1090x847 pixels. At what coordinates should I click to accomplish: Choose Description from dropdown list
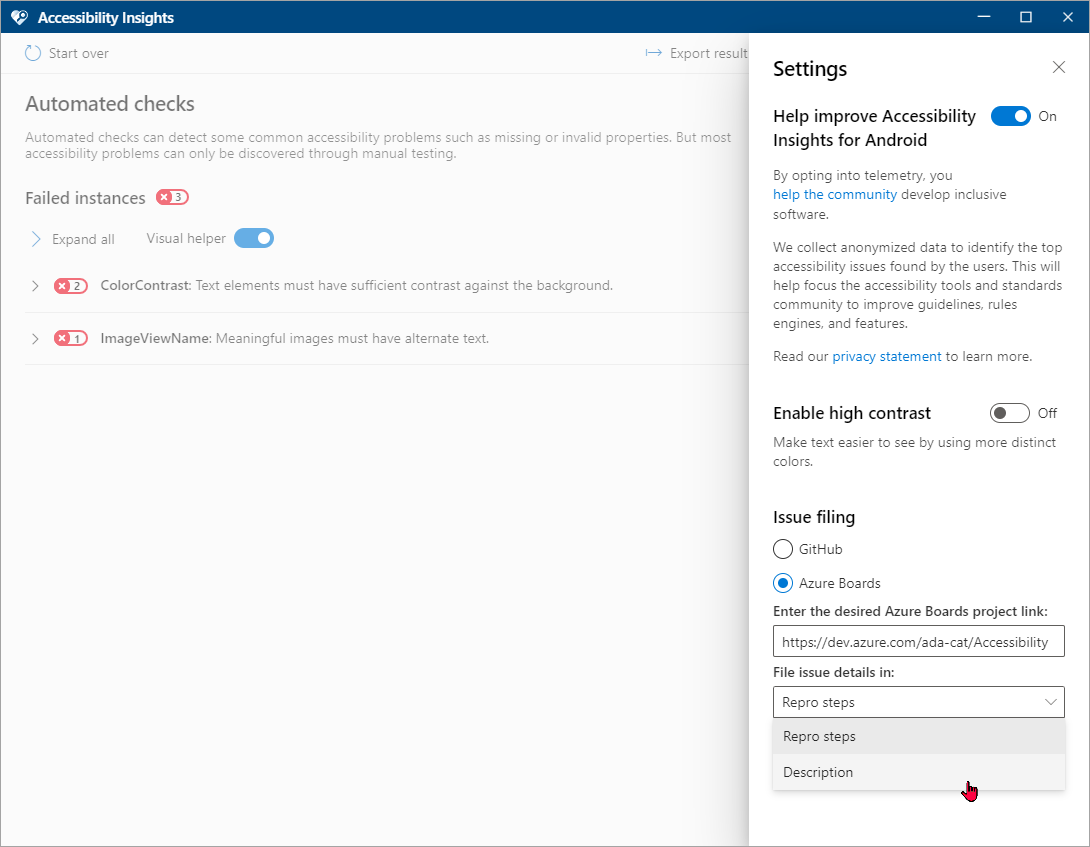click(x=918, y=772)
